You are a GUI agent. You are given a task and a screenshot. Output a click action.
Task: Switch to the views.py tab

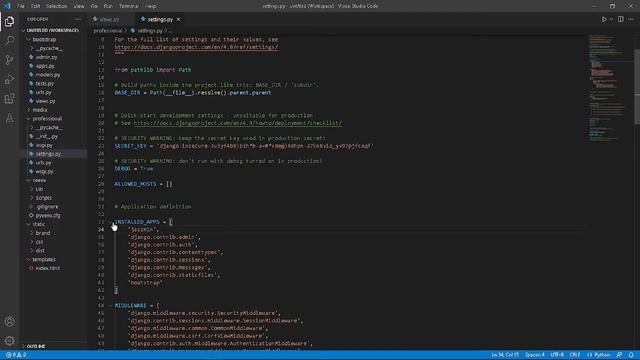[x=109, y=19]
